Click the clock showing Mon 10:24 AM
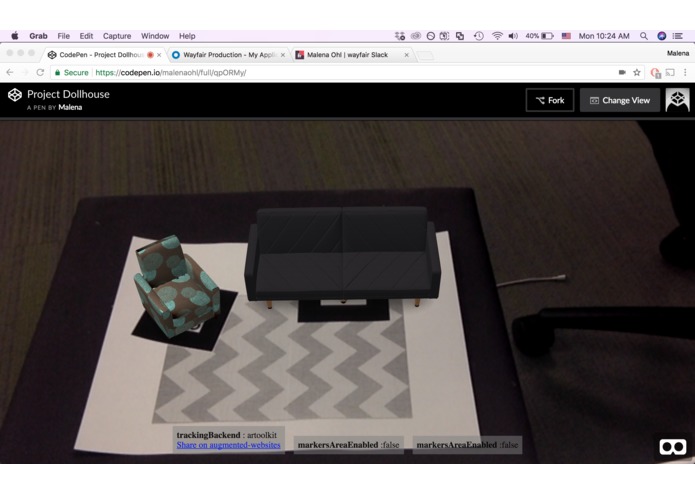Image resolution: width=695 pixels, height=494 pixels. click(x=604, y=36)
